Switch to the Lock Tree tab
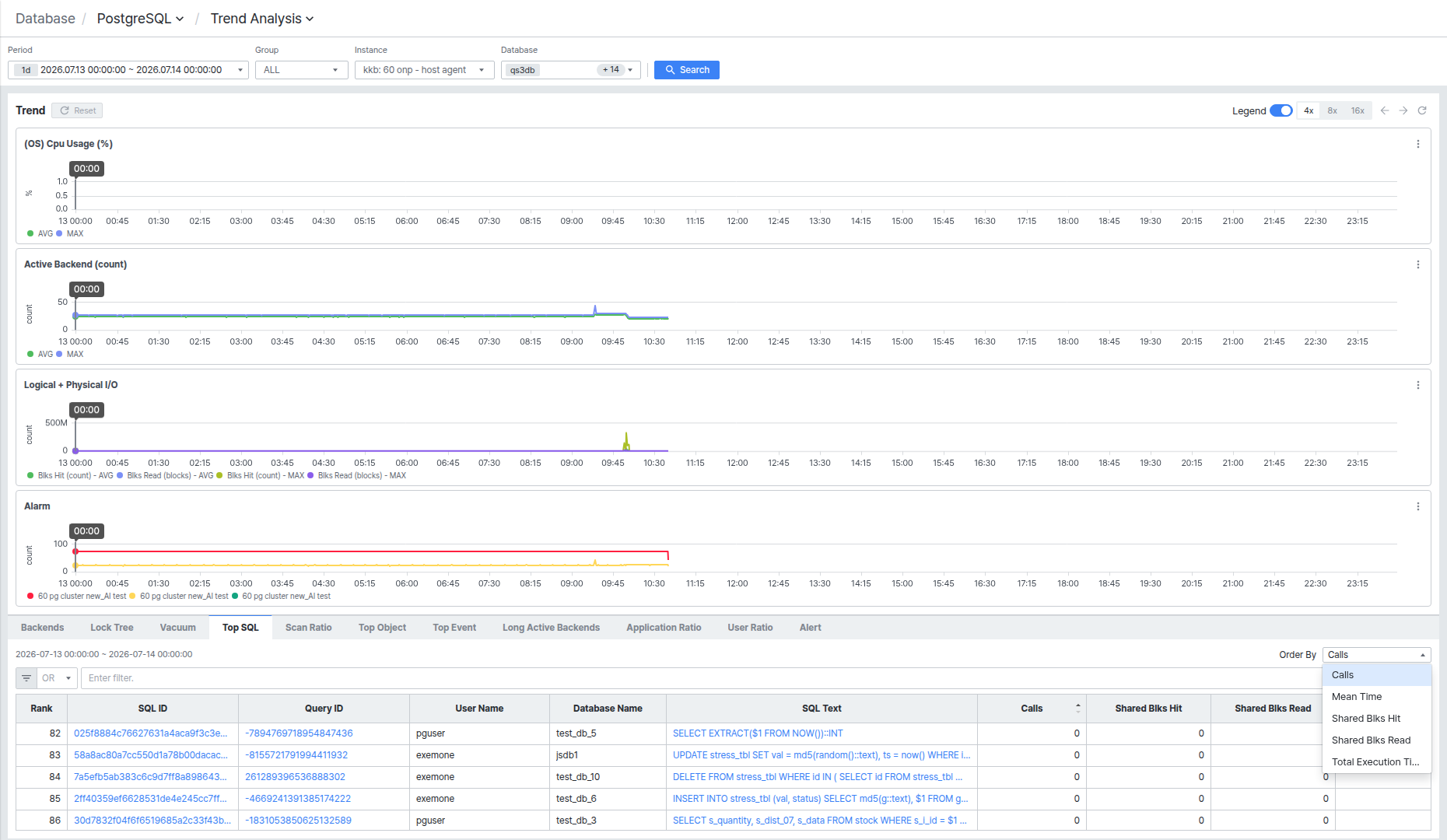The image size is (1447, 840). (112, 628)
